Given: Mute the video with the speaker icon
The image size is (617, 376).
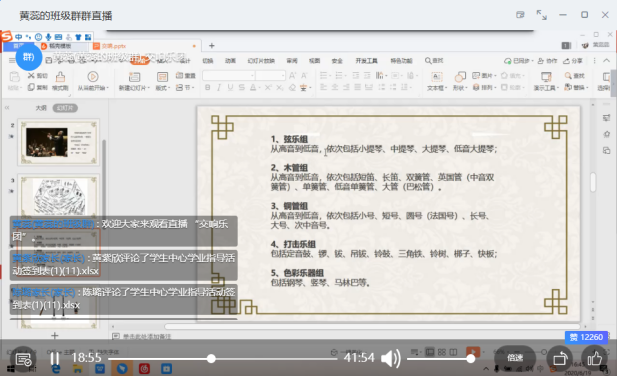Looking at the screenshot, I should point(390,358).
